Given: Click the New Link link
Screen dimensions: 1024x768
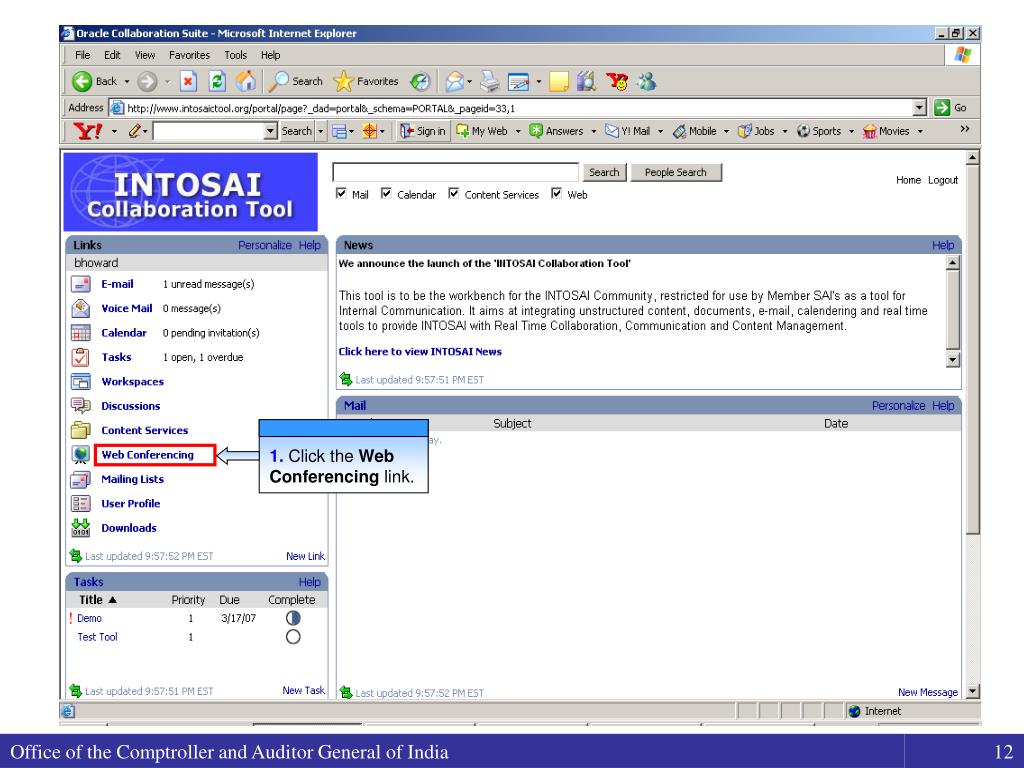Looking at the screenshot, I should point(305,556).
